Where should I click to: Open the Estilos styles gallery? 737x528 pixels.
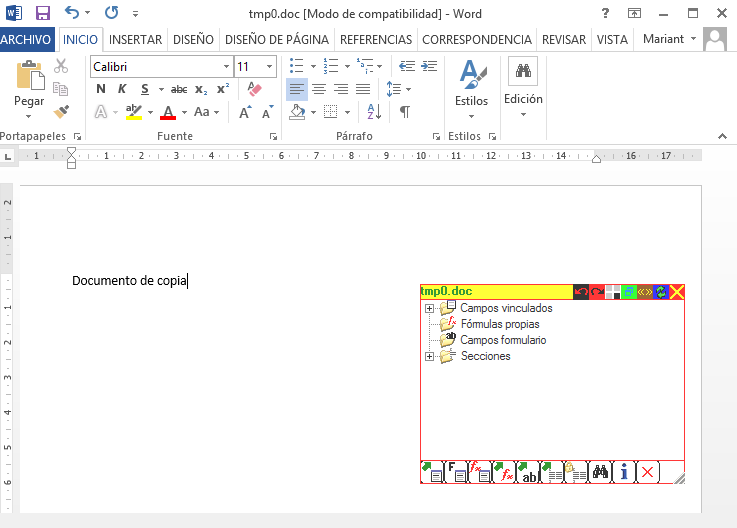click(x=471, y=89)
